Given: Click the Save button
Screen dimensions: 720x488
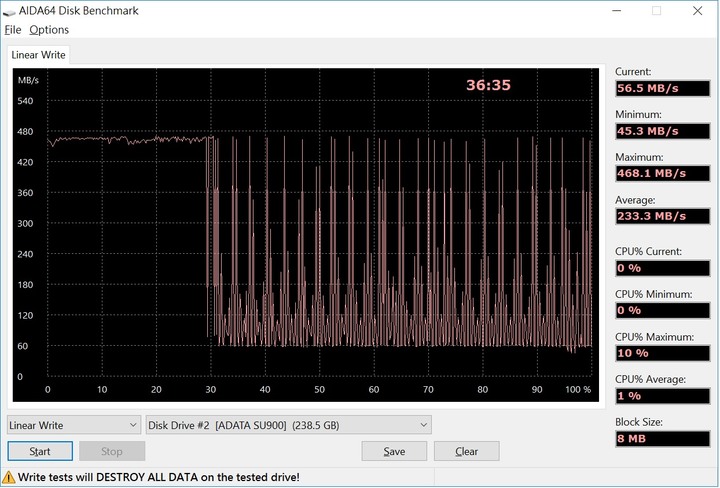Looking at the screenshot, I should (x=394, y=451).
